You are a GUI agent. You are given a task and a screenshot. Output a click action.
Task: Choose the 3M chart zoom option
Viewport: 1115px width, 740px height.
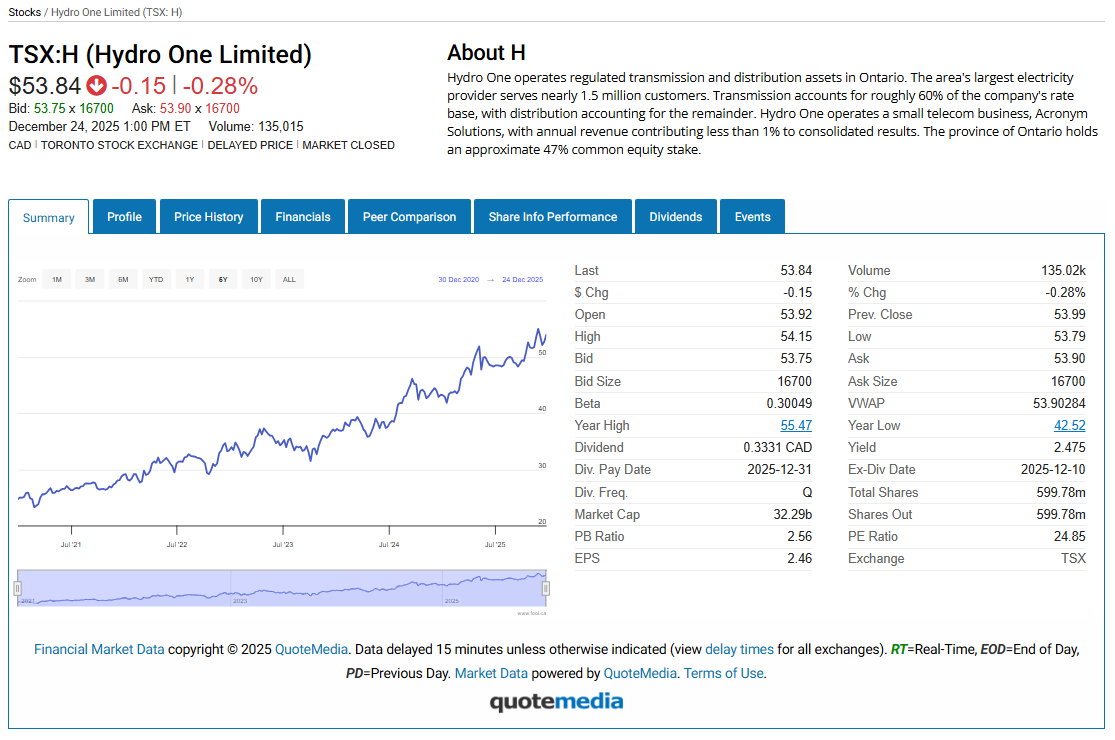[90, 280]
